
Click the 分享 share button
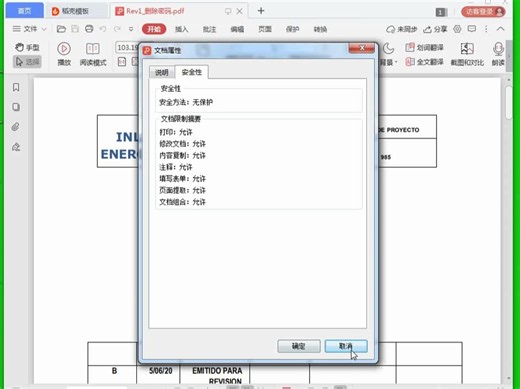point(435,29)
